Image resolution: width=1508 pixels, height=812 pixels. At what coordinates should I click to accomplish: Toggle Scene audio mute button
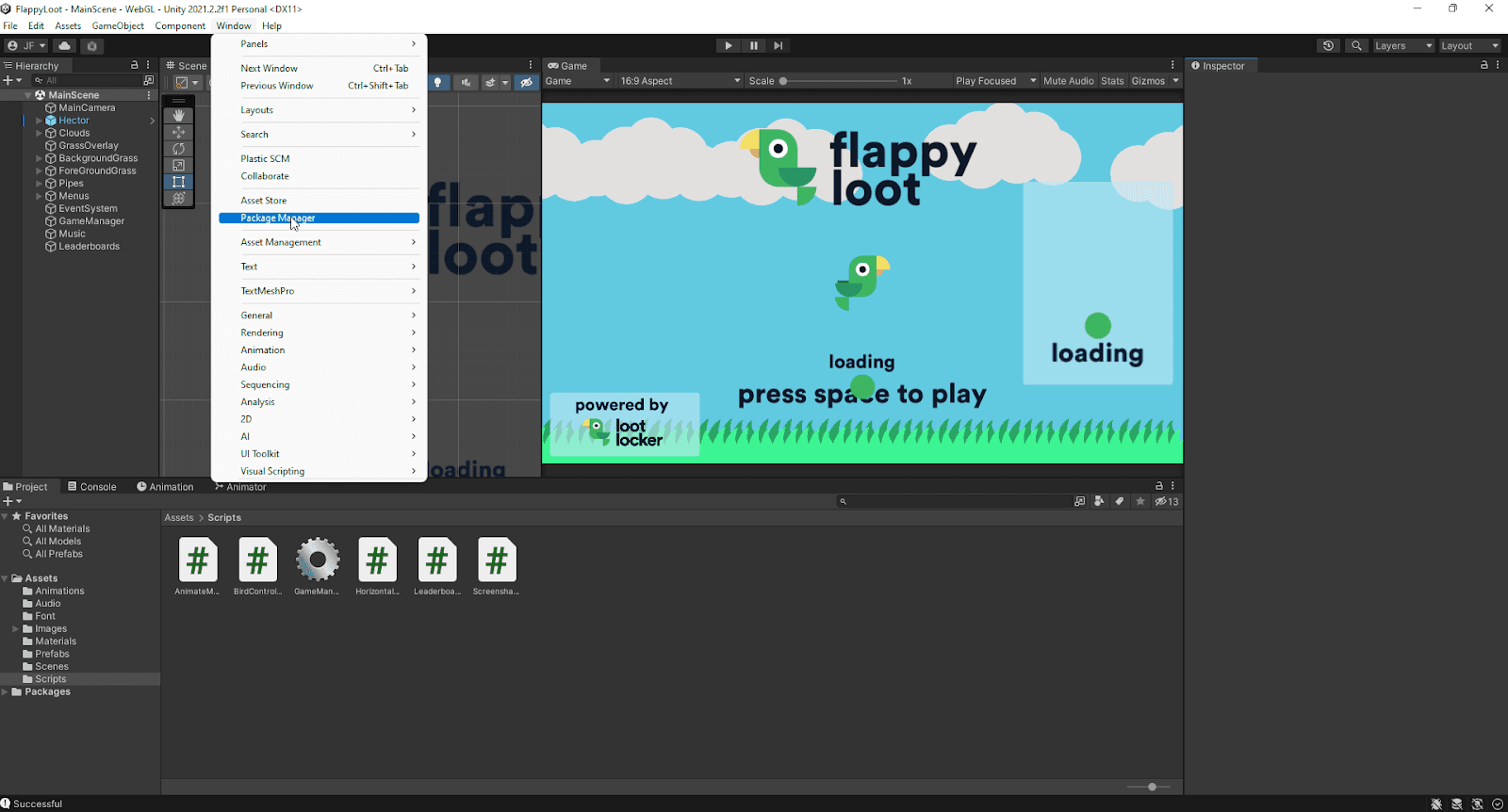465,82
